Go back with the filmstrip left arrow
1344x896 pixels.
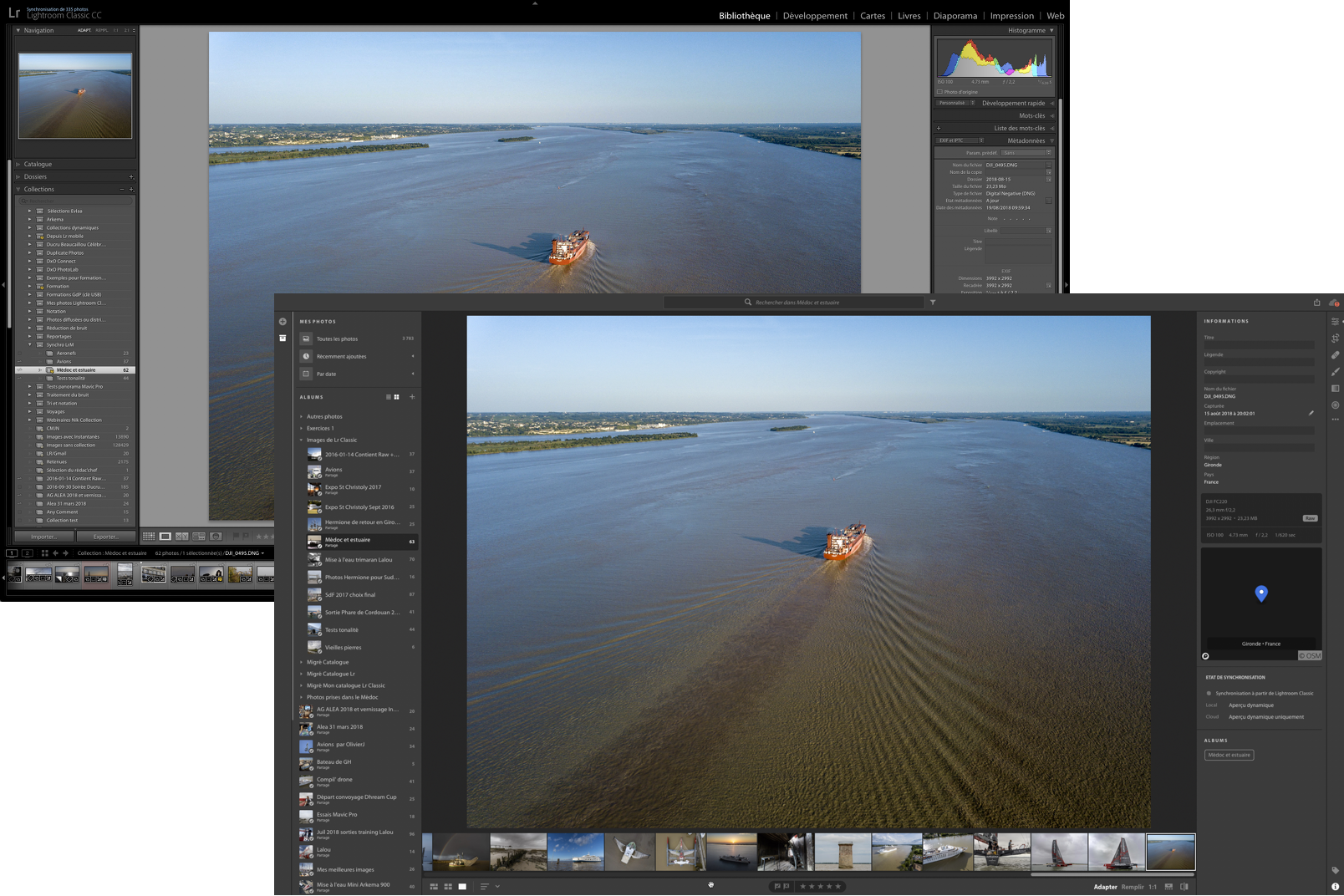pyautogui.click(x=55, y=553)
